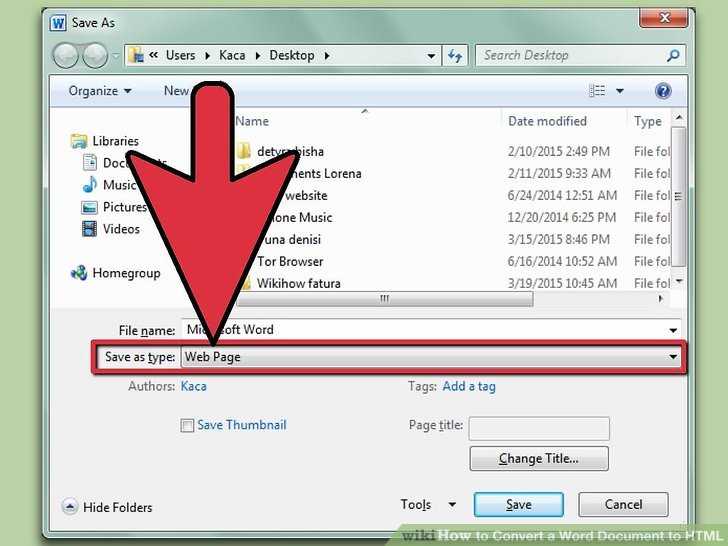The width and height of the screenshot is (728, 546).
Task: Select the Tor Browser folder
Action: click(290, 262)
